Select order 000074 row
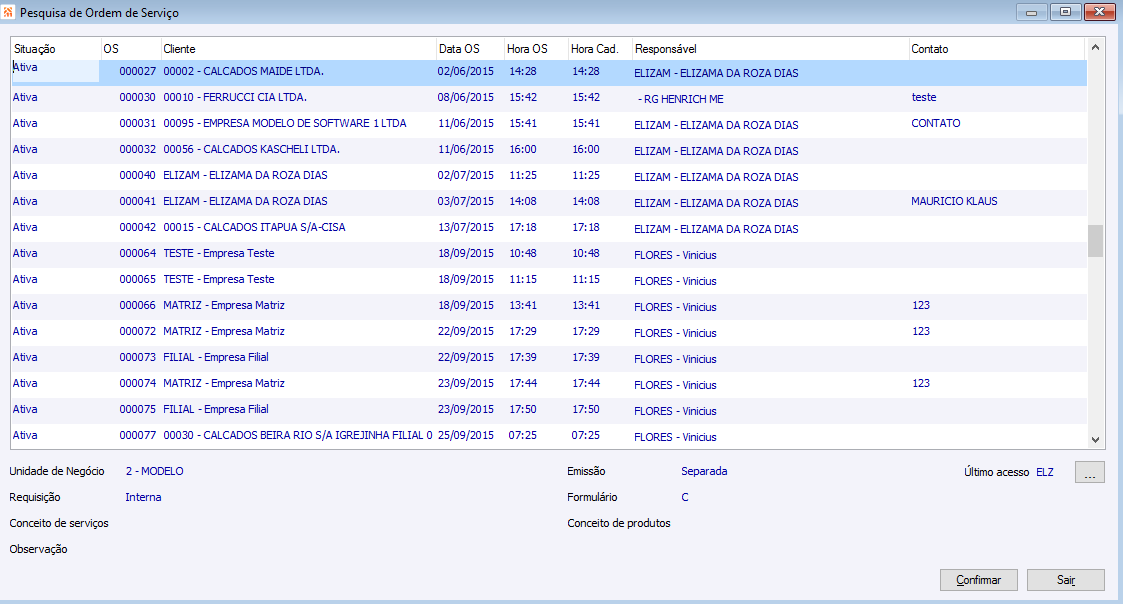 point(549,384)
